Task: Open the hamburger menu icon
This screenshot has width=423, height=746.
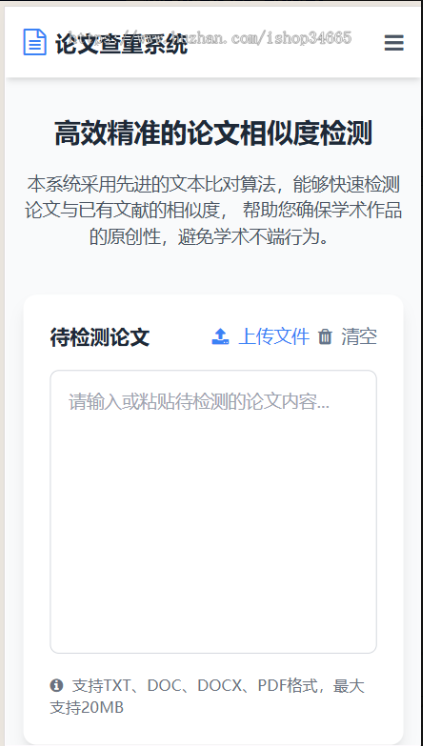Action: click(394, 43)
